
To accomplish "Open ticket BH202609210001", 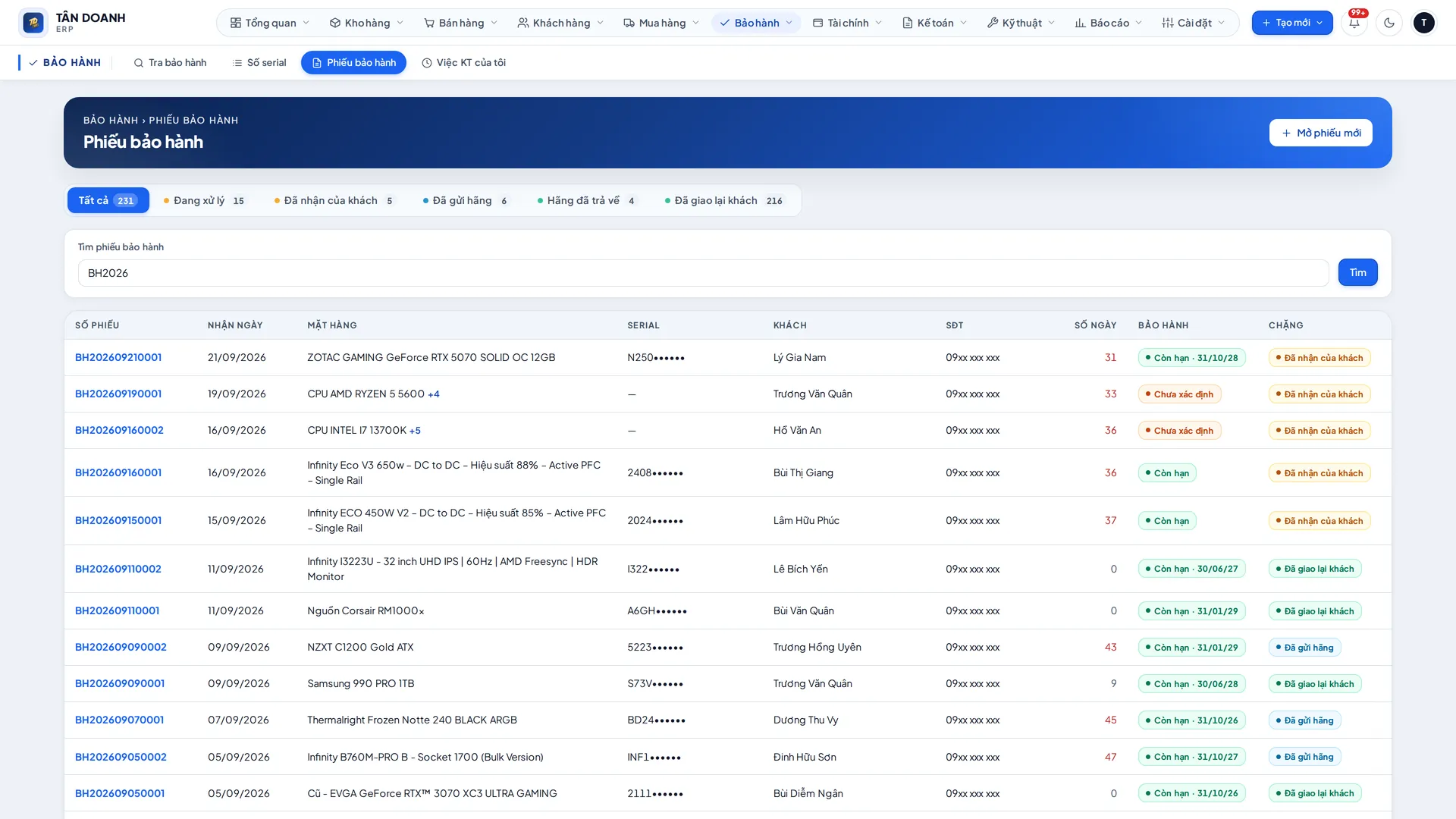I will [x=118, y=357].
